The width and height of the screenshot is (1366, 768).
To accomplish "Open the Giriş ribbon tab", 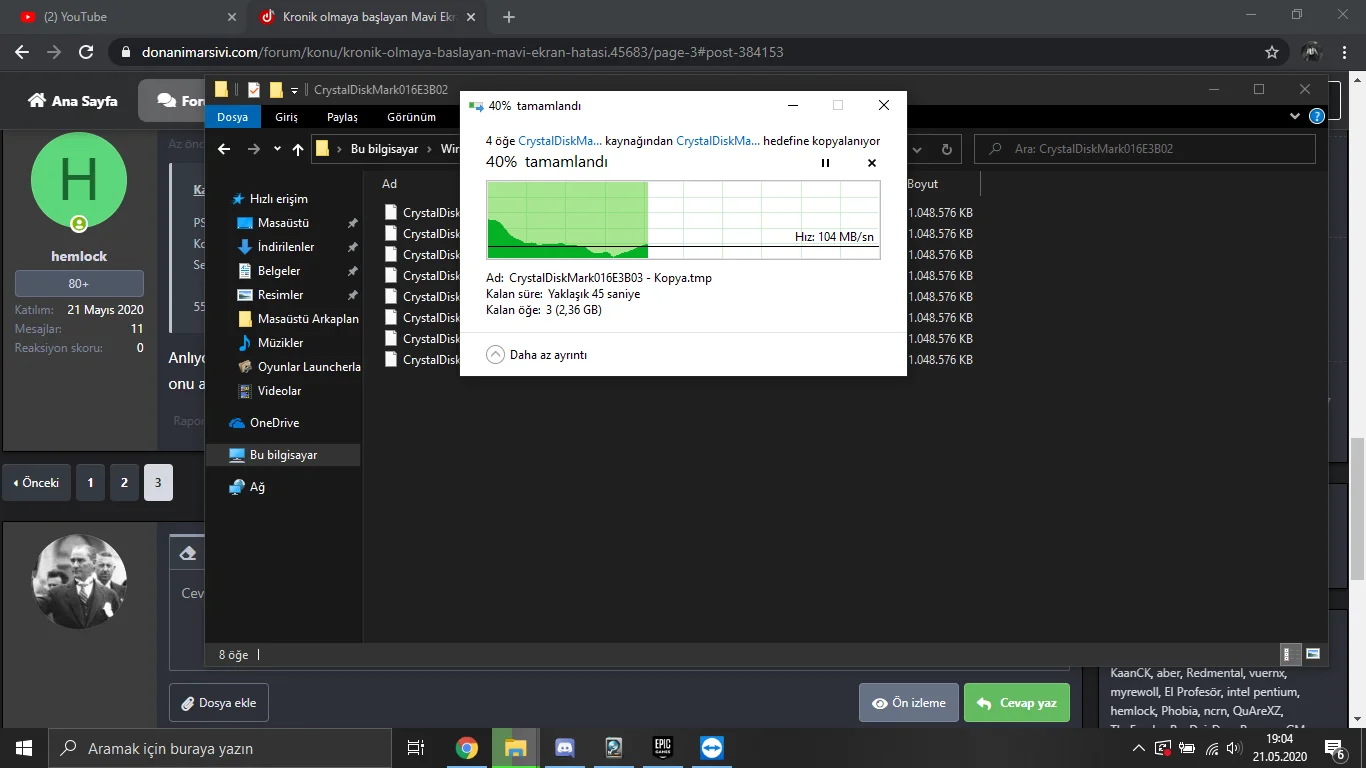I will (286, 117).
